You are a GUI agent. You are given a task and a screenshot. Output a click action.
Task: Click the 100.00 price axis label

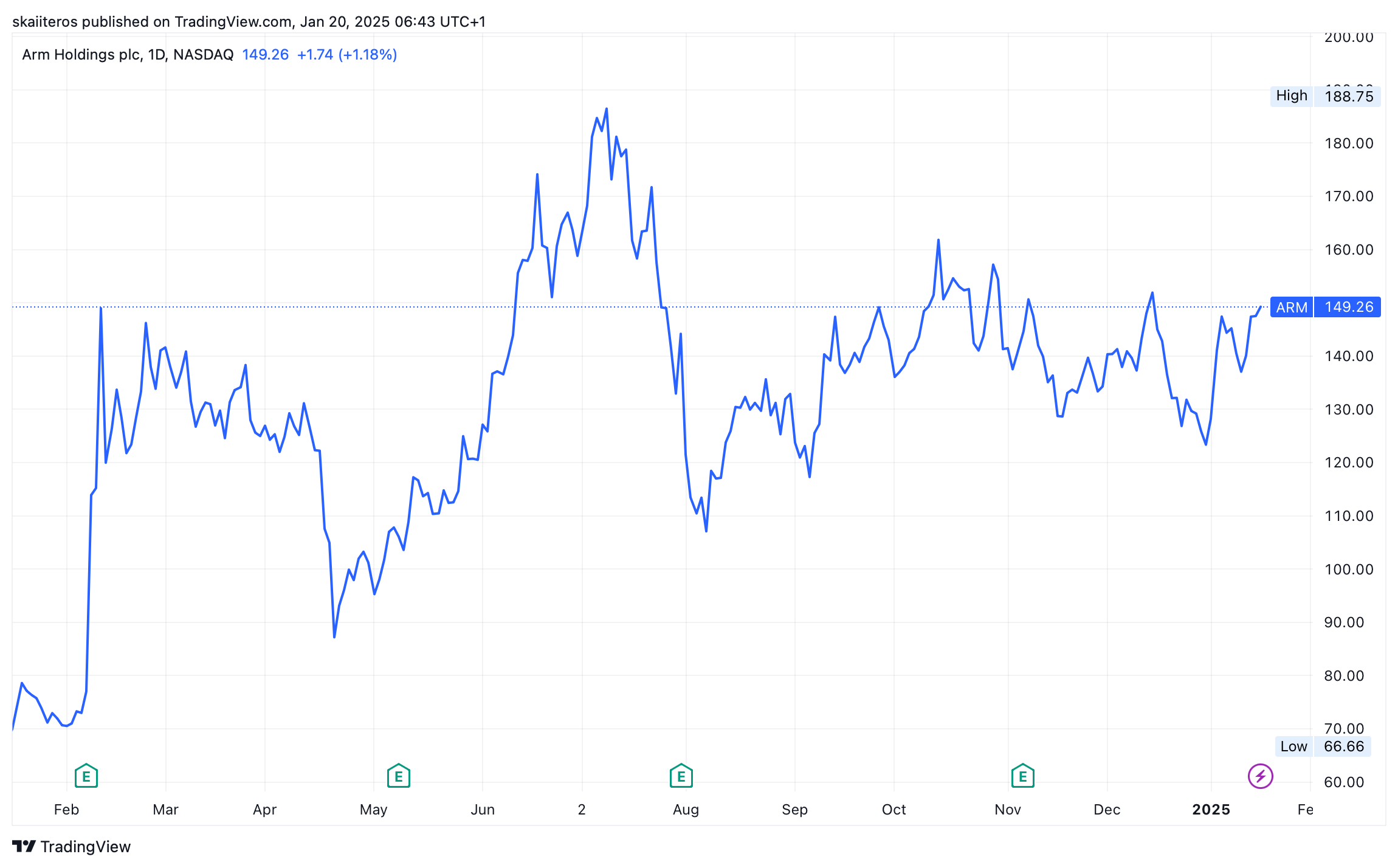1349,570
